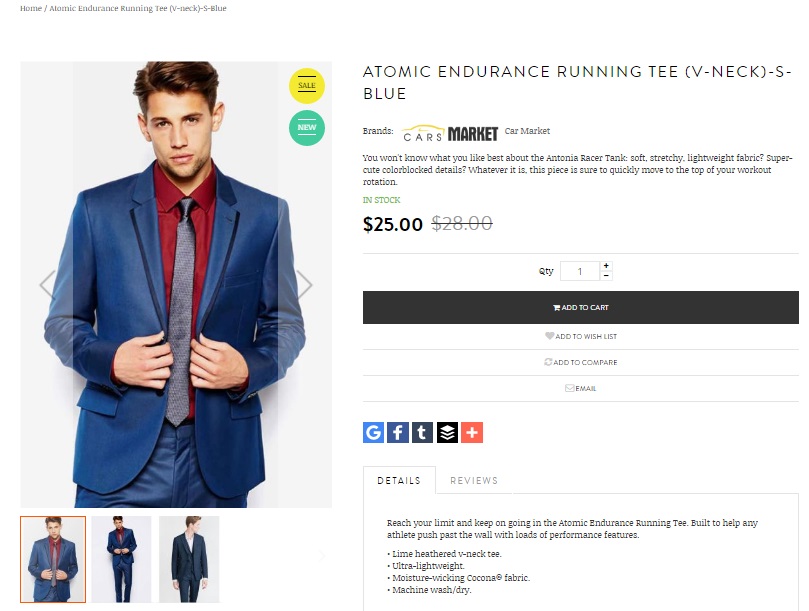
Task: Click inside the Qty input field
Action: (x=581, y=269)
